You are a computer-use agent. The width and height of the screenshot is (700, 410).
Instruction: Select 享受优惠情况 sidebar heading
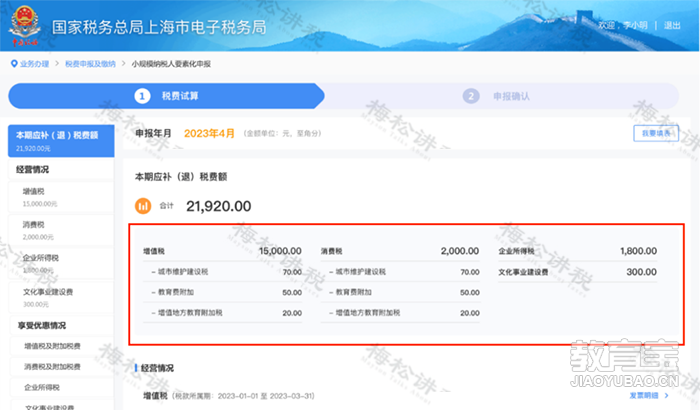61,326
